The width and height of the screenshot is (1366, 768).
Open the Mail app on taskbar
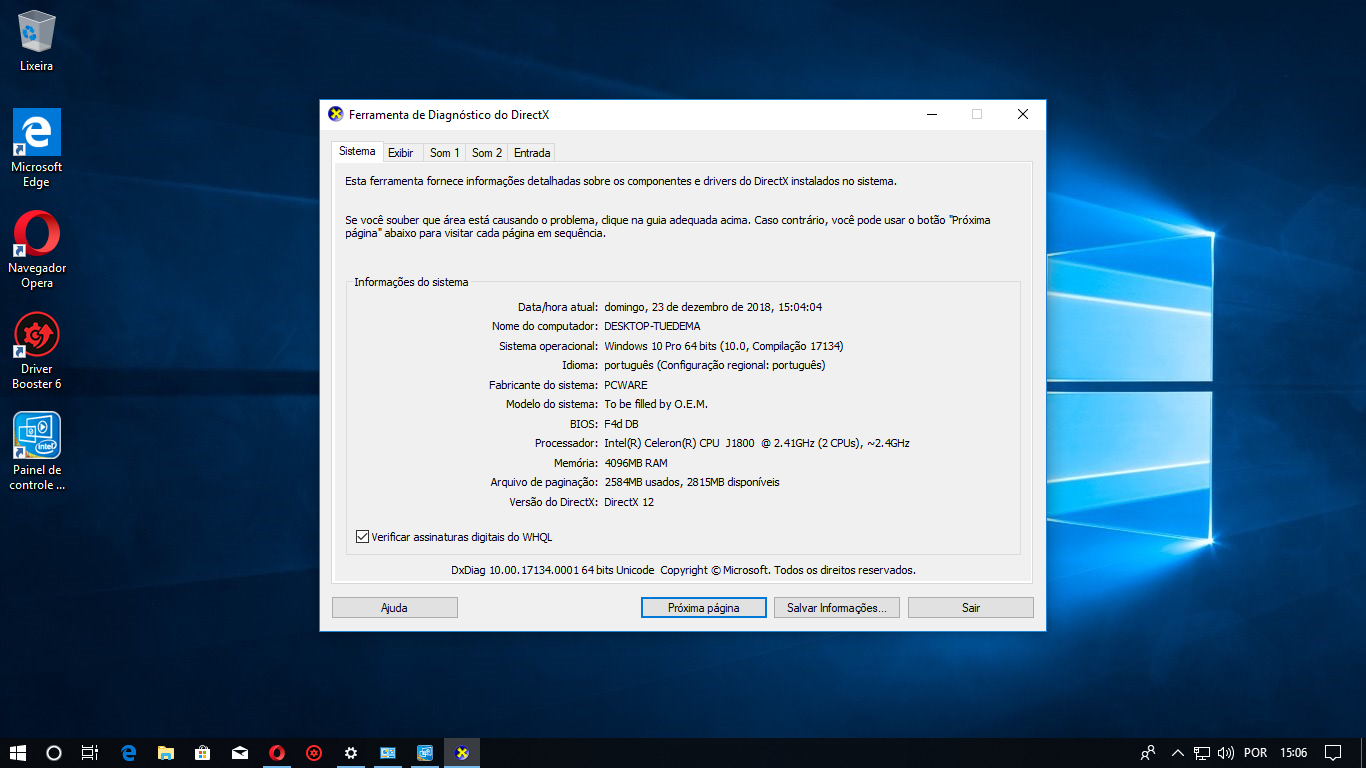pos(239,753)
